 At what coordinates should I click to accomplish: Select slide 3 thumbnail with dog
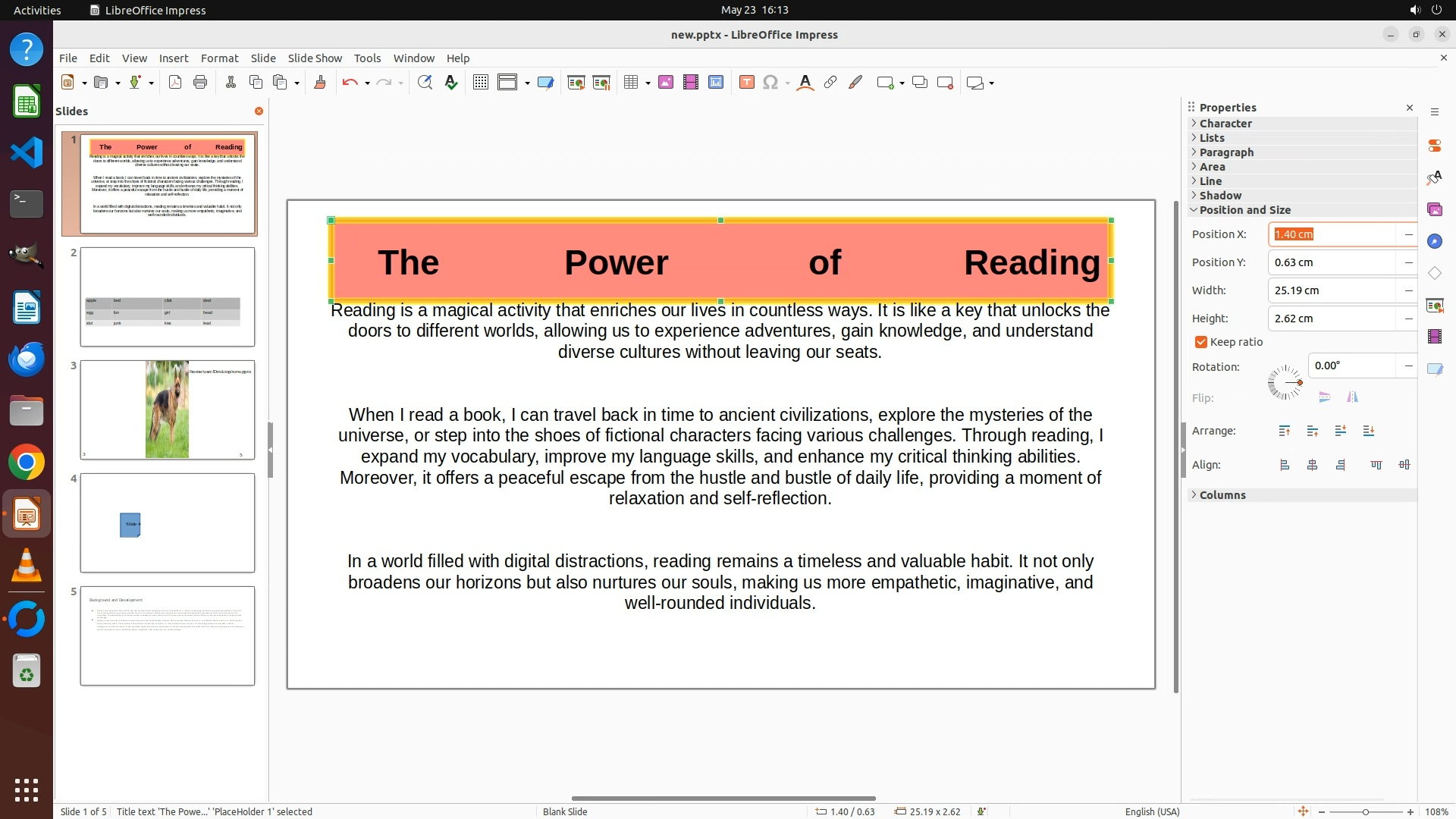[x=168, y=409]
